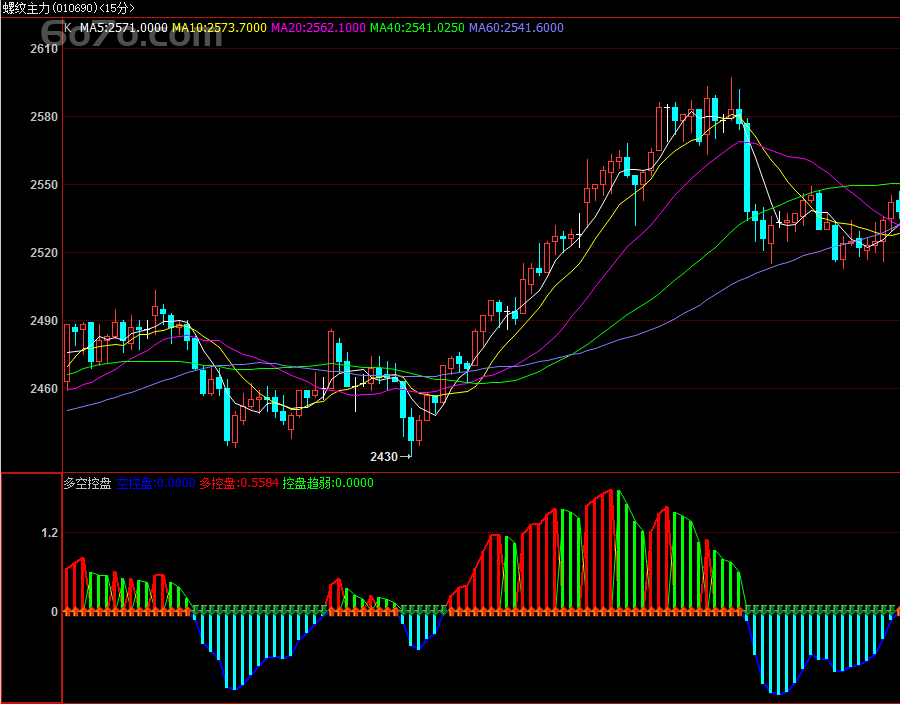Click the 2430 low price arrow marker
The image size is (900, 704).
coord(391,457)
